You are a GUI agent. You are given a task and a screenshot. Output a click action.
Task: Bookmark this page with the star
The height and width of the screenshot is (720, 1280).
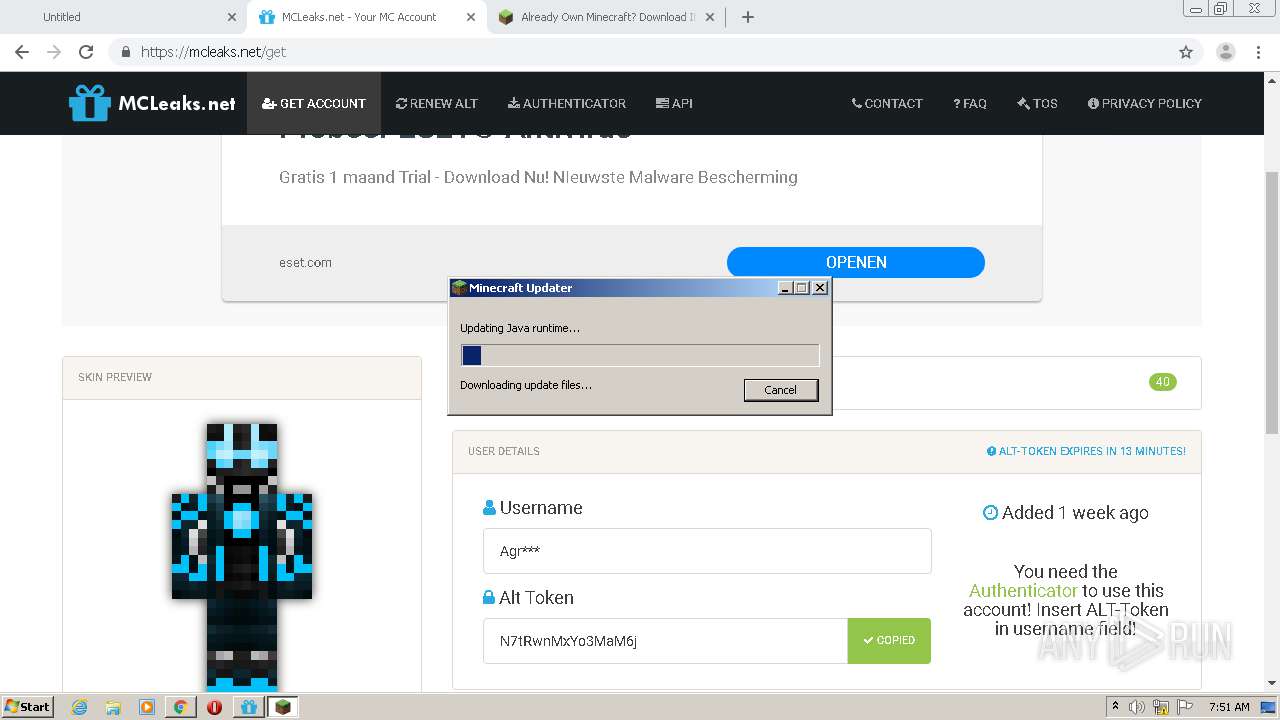(1186, 52)
